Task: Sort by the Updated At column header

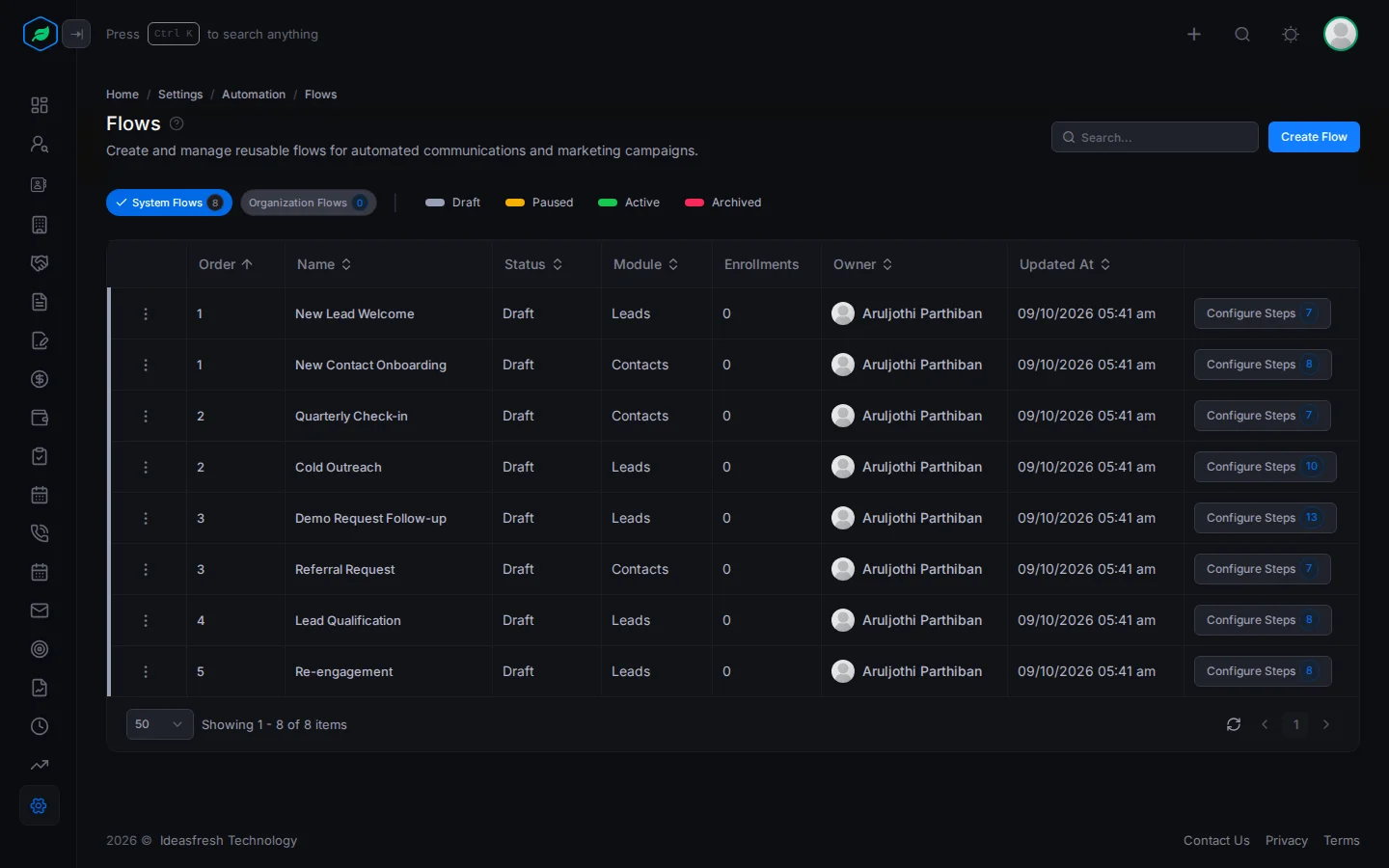Action: (x=1065, y=264)
